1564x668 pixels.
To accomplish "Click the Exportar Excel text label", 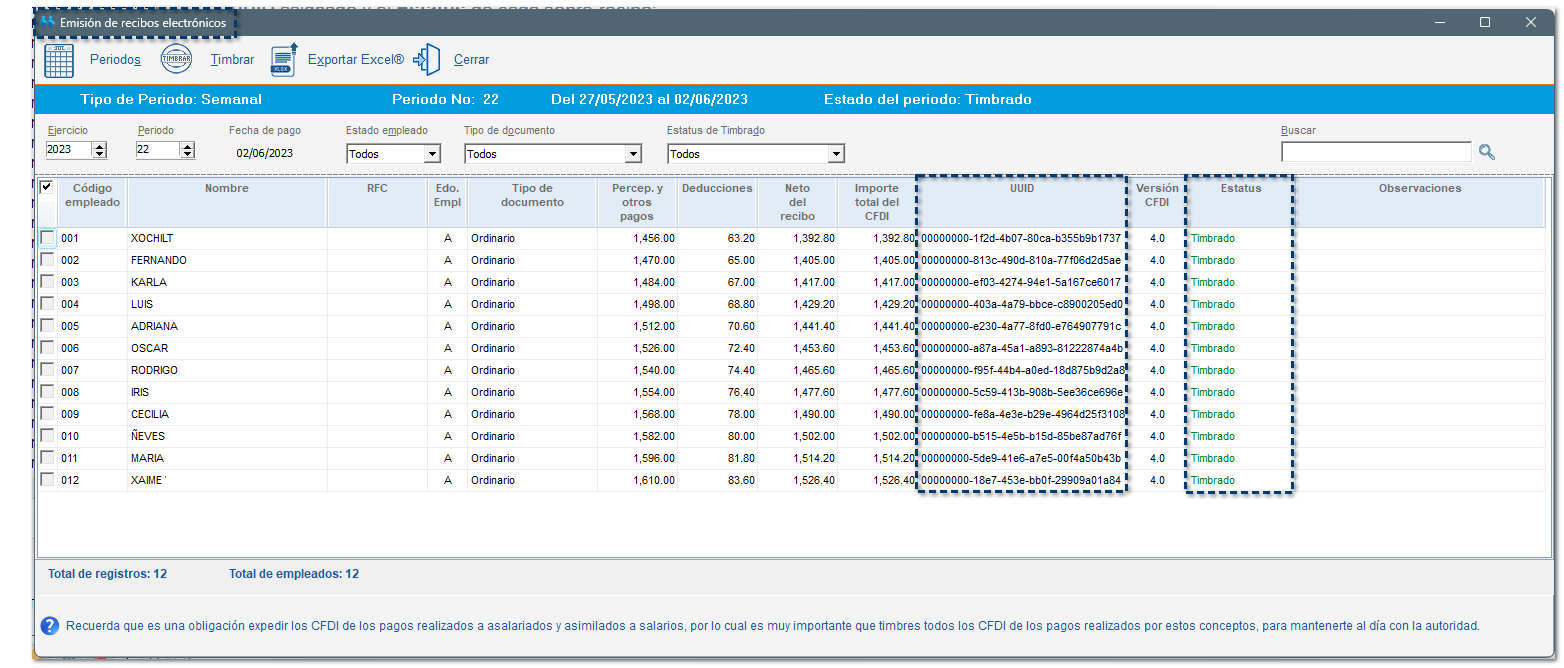I will [355, 60].
